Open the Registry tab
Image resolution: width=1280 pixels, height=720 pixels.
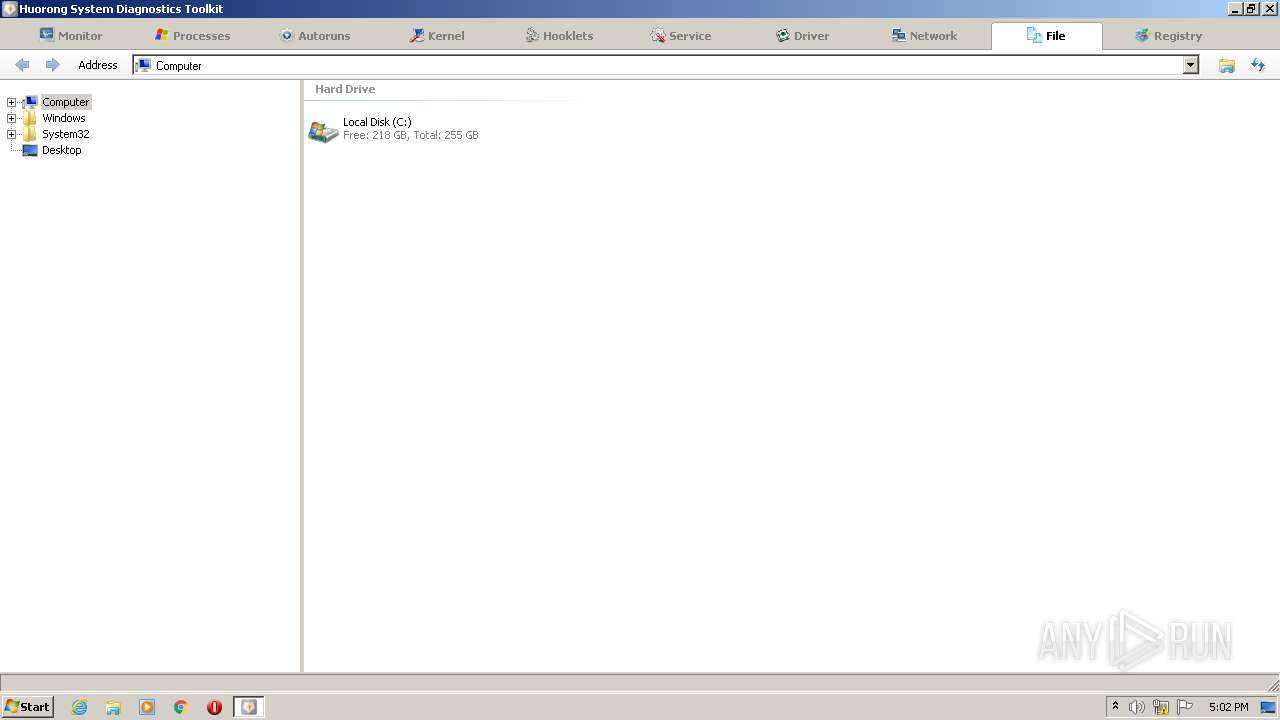(x=1168, y=36)
